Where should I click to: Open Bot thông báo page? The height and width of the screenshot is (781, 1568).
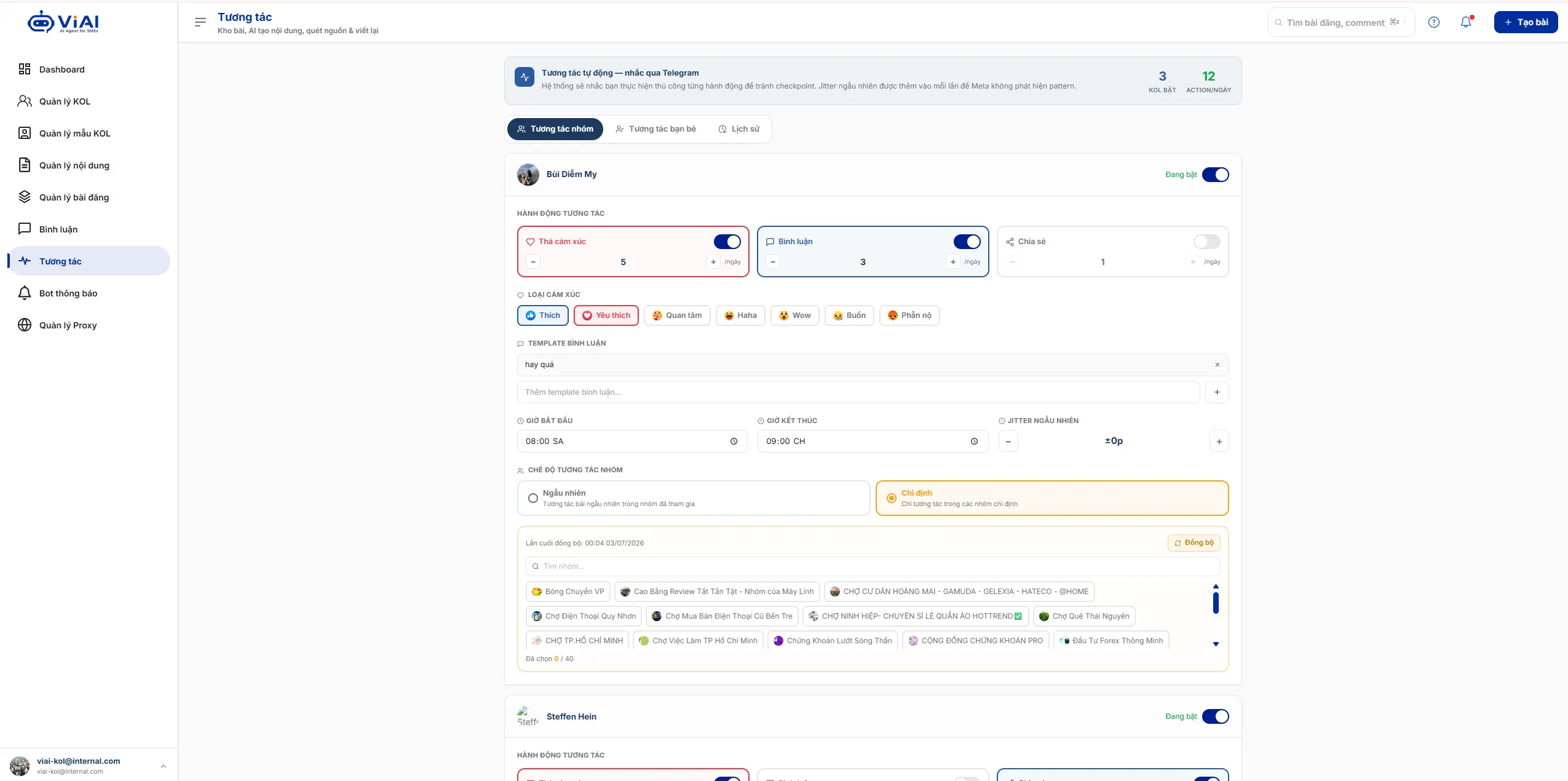point(89,293)
